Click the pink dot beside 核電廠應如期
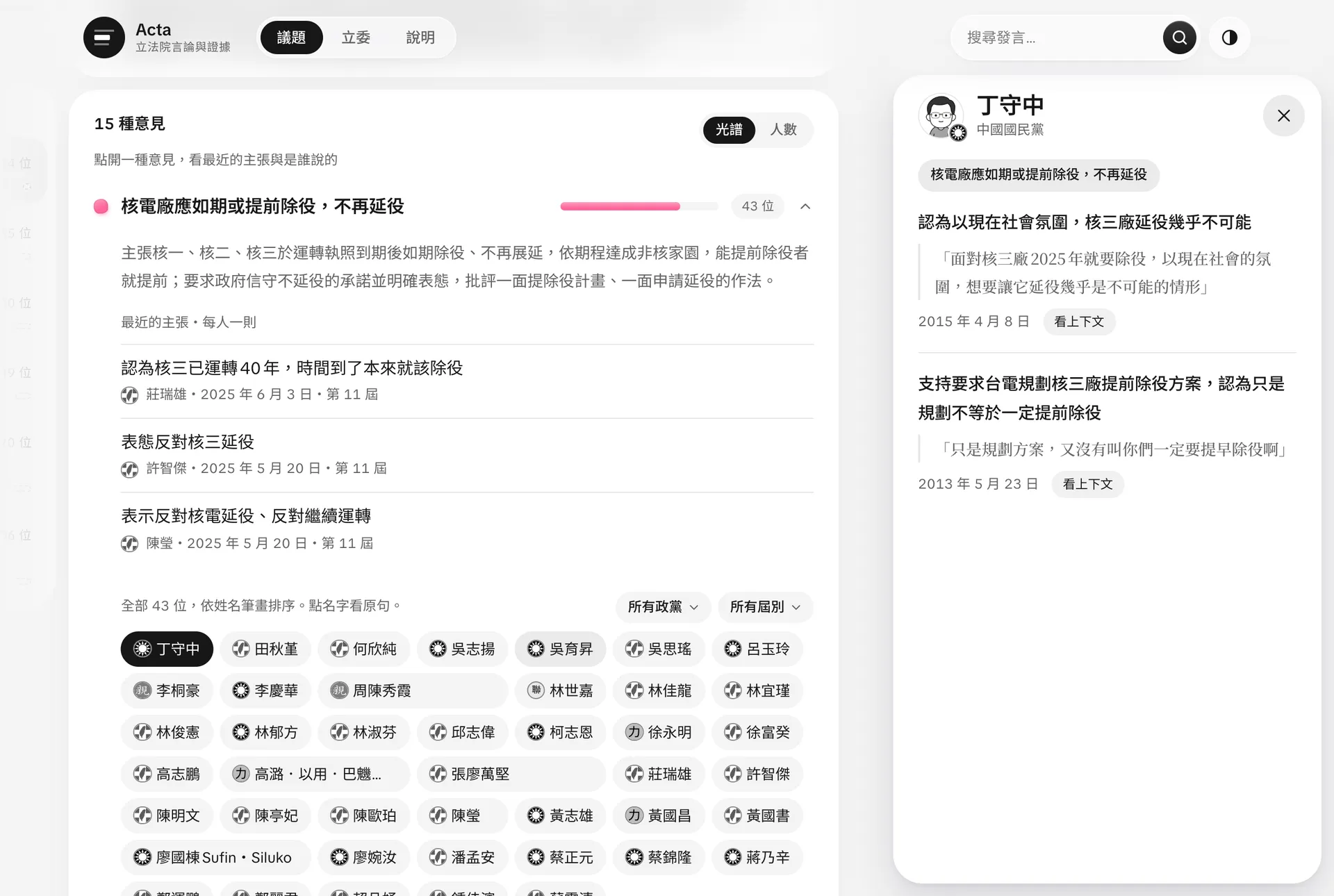The image size is (1334, 896). coord(101,206)
